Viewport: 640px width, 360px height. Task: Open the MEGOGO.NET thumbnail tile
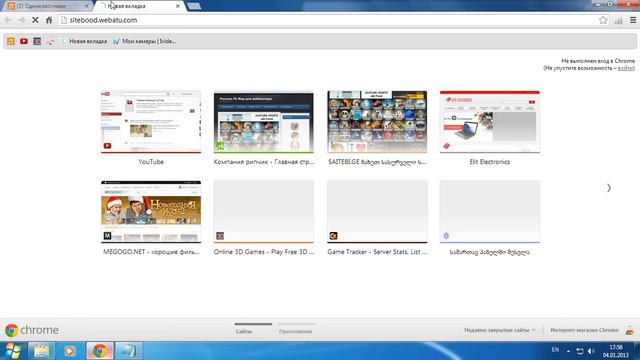pyautogui.click(x=151, y=212)
